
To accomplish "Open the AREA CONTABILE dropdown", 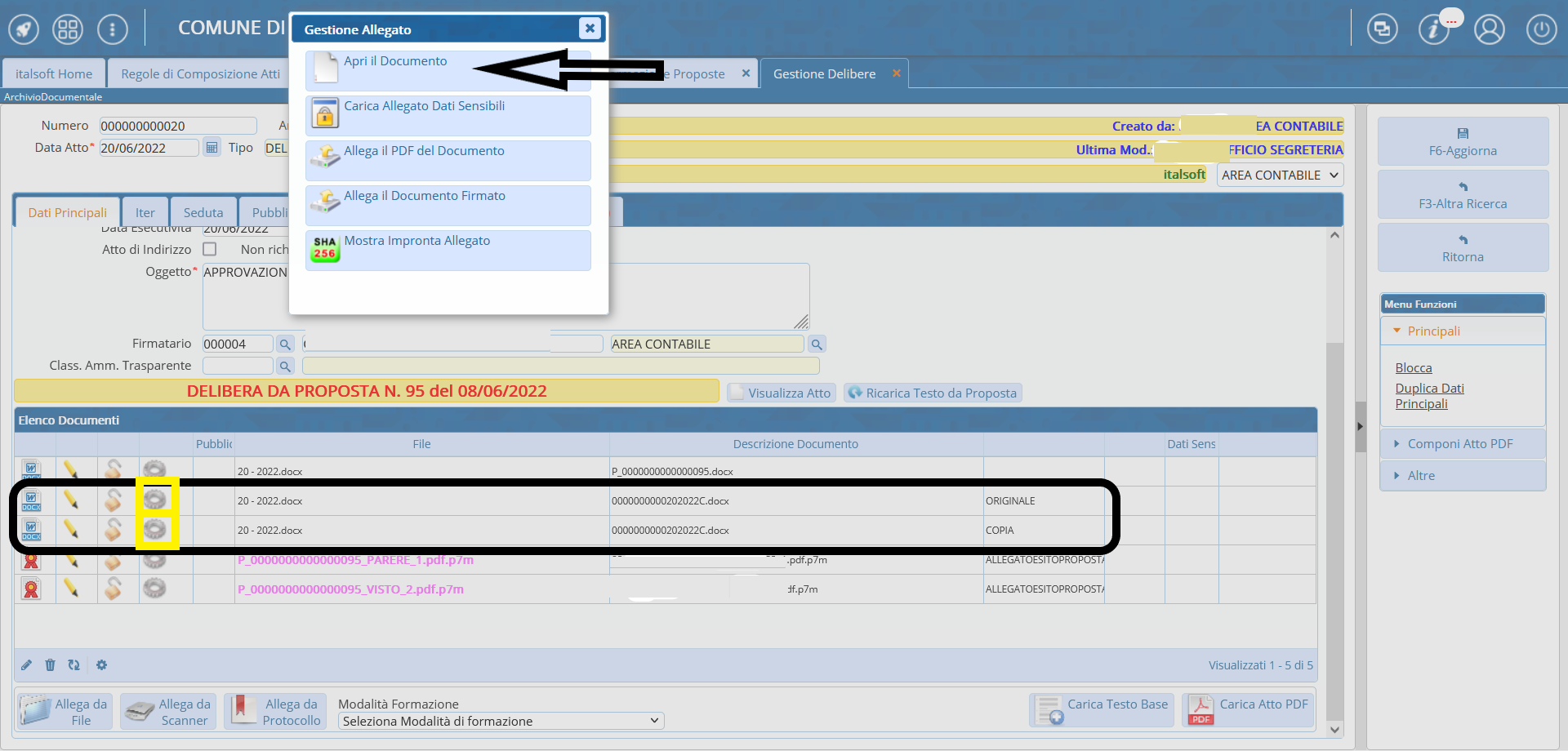I will pyautogui.click(x=1279, y=176).
